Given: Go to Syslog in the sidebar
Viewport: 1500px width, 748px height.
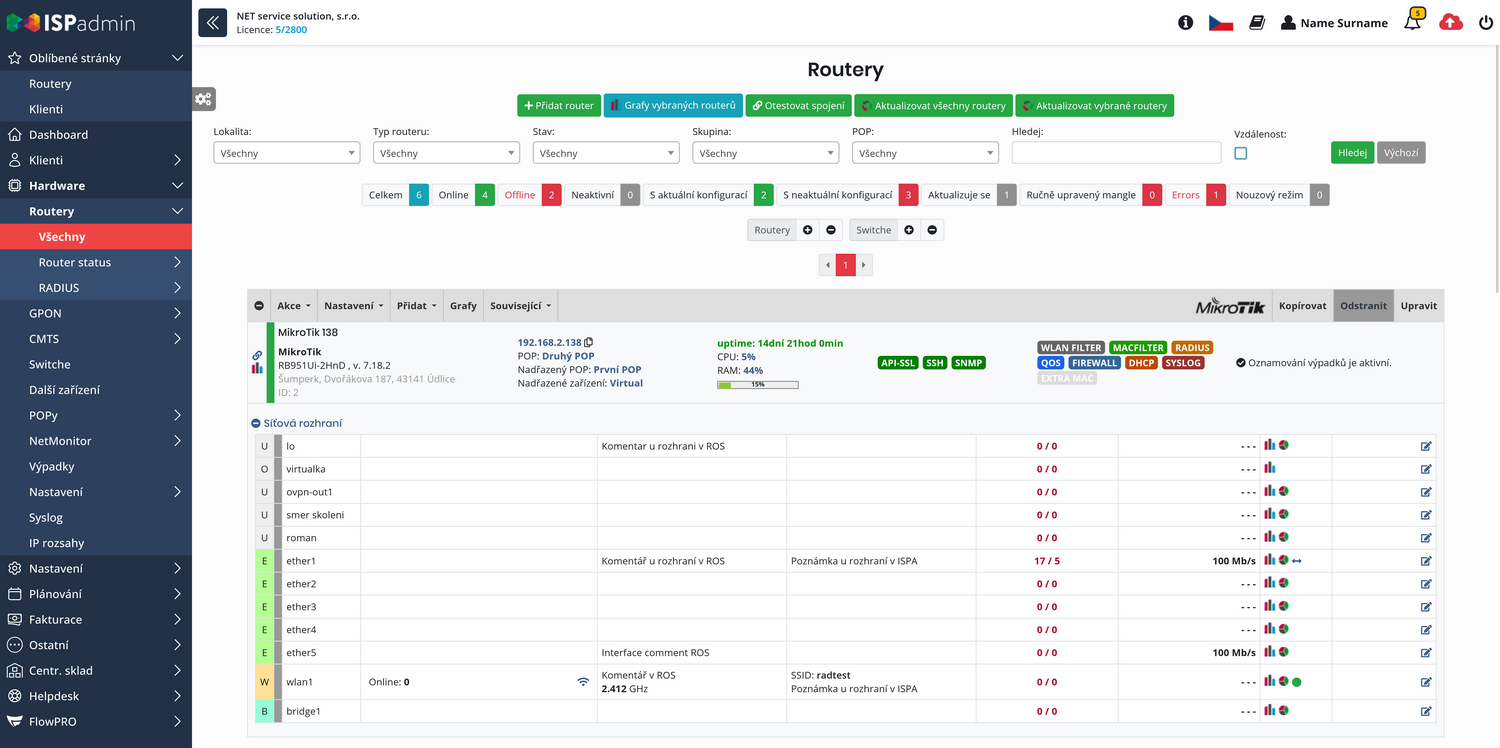Looking at the screenshot, I should pos(96,517).
